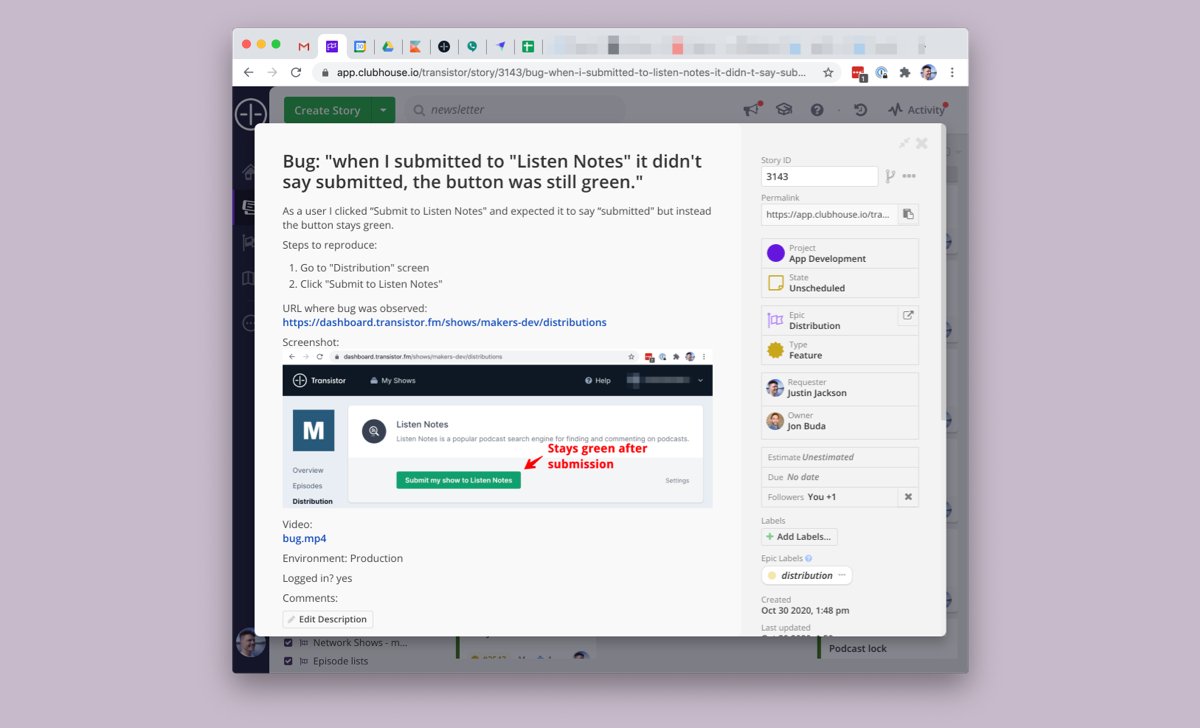Change the story Type from Feature
The height and width of the screenshot is (728, 1200).
839,350
